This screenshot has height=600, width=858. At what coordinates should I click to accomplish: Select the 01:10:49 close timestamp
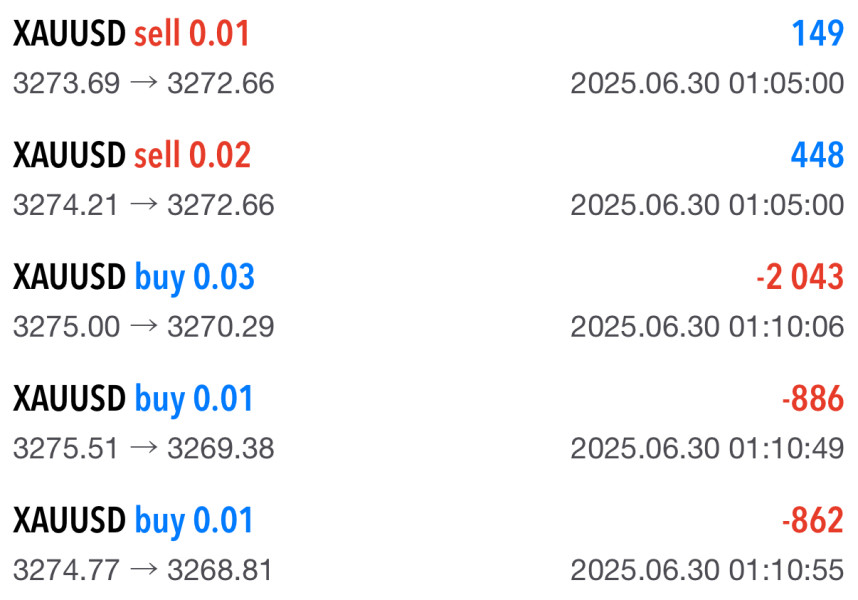click(707, 448)
